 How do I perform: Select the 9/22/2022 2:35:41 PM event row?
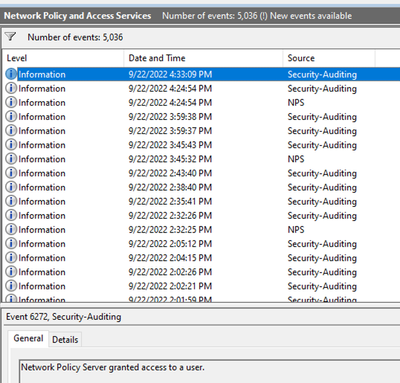(201, 201)
